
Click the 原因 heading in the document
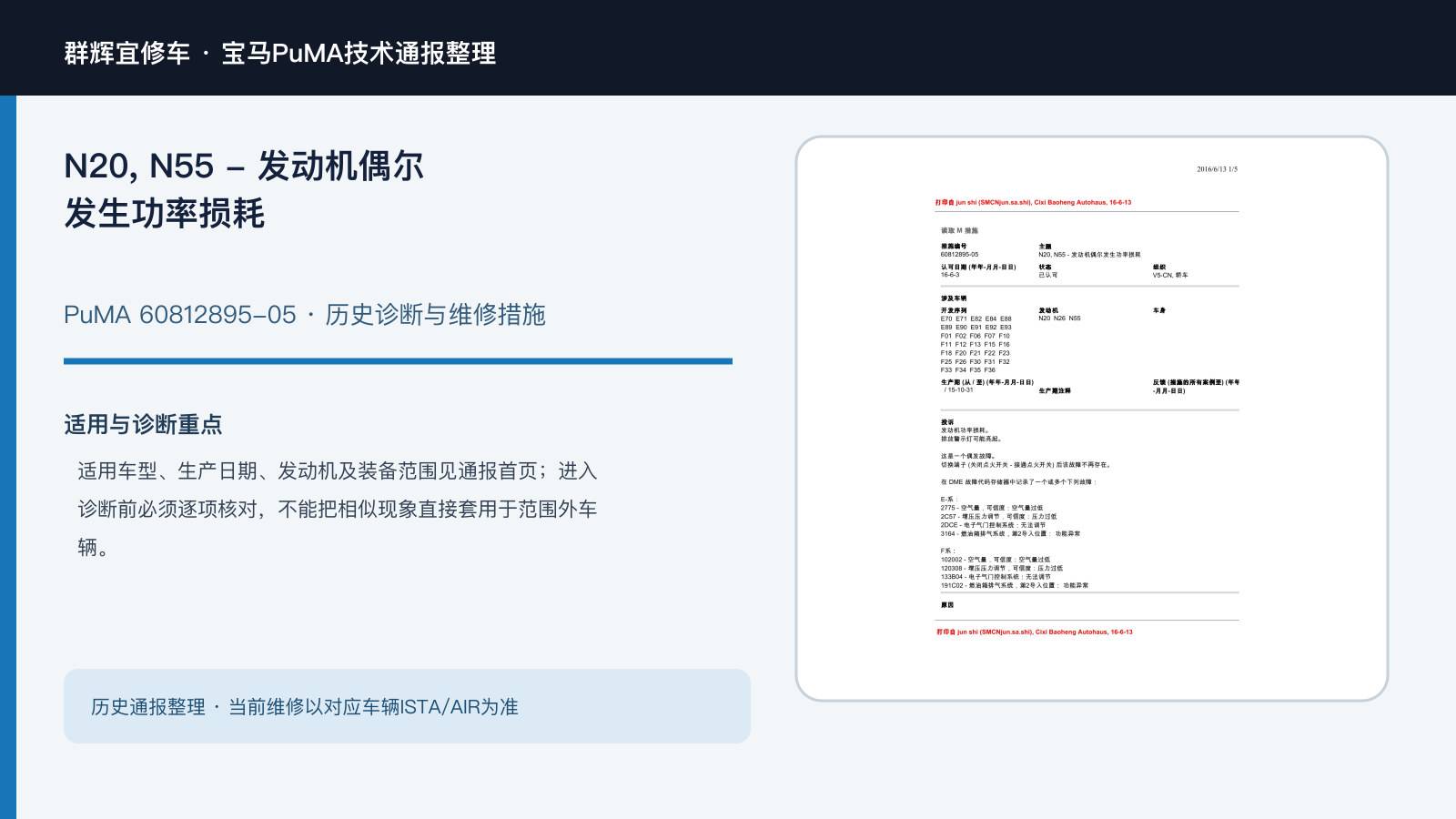947,605
